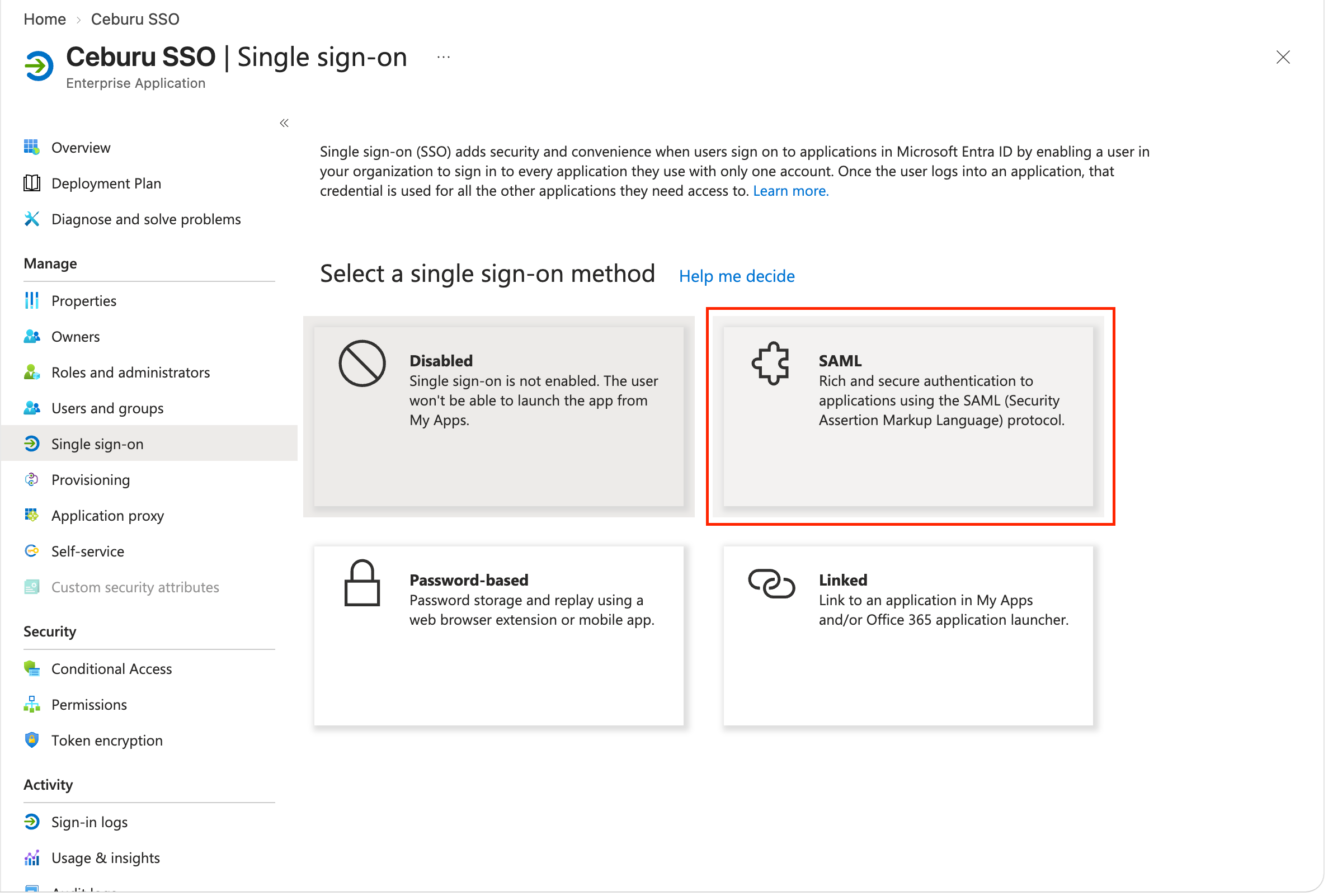Click the Security section heading
Screen dimensions: 1328x896
50,633
